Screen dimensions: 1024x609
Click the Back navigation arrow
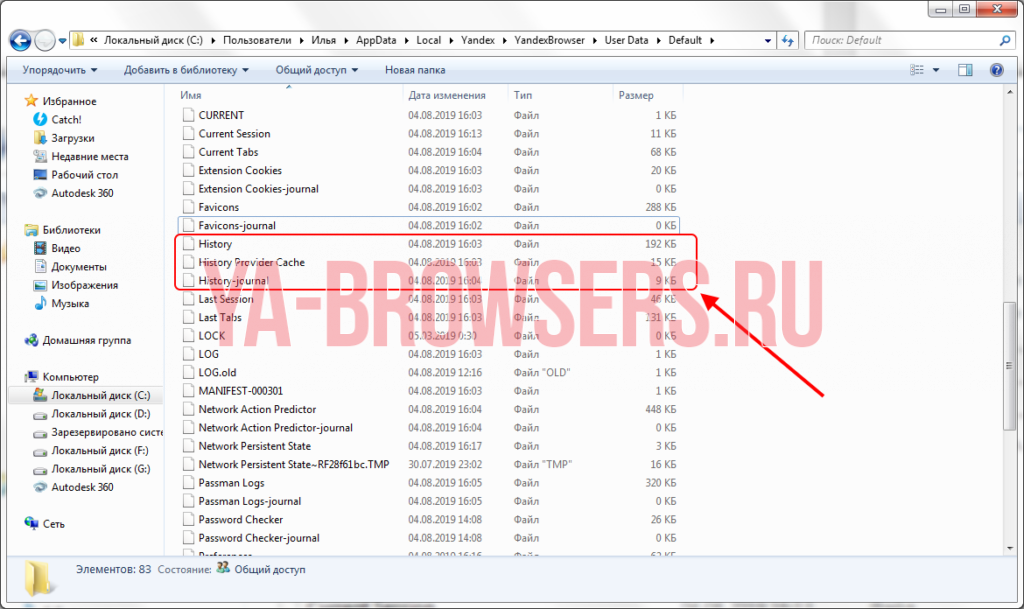point(19,40)
